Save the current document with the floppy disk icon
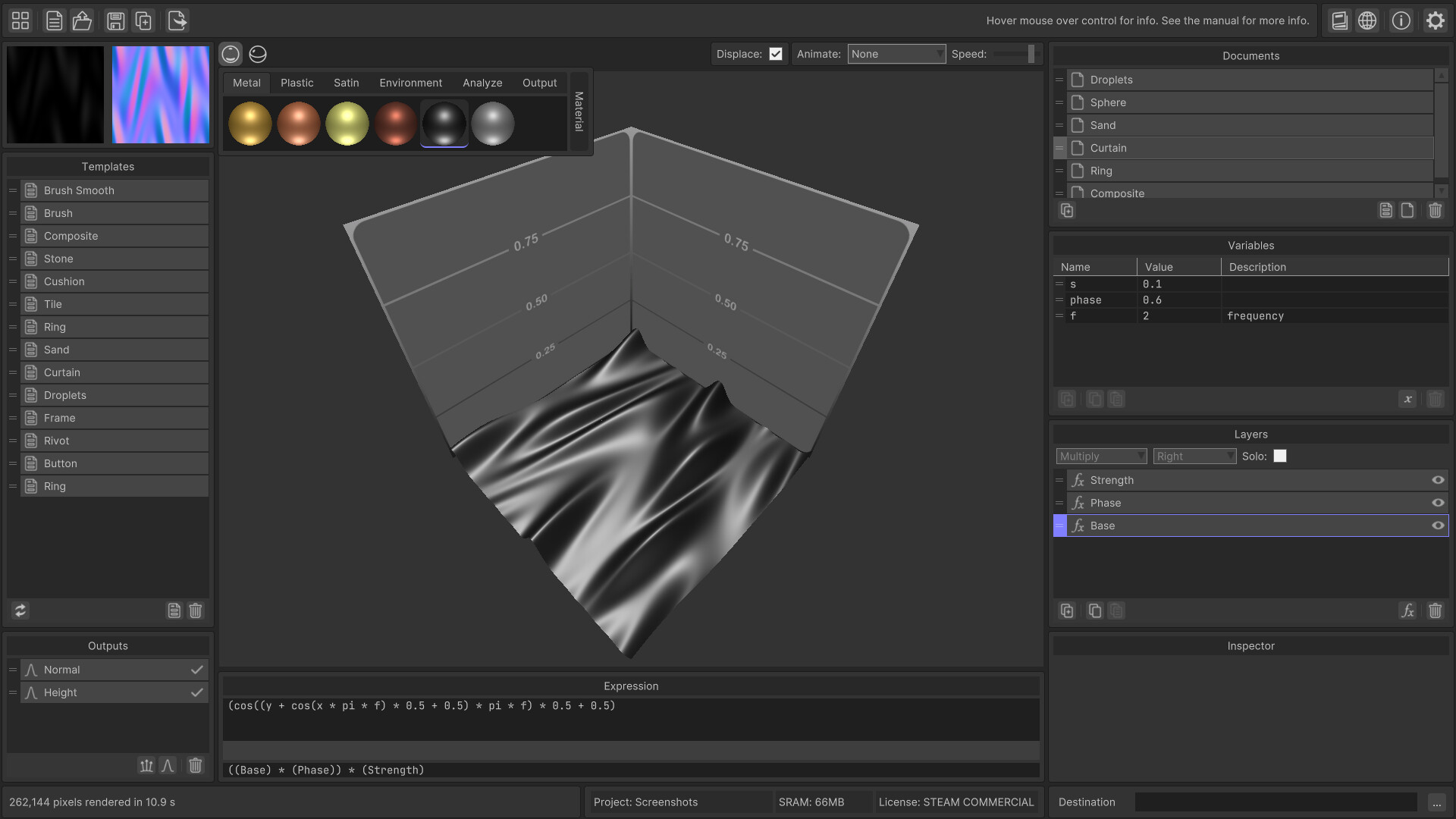 [x=115, y=20]
